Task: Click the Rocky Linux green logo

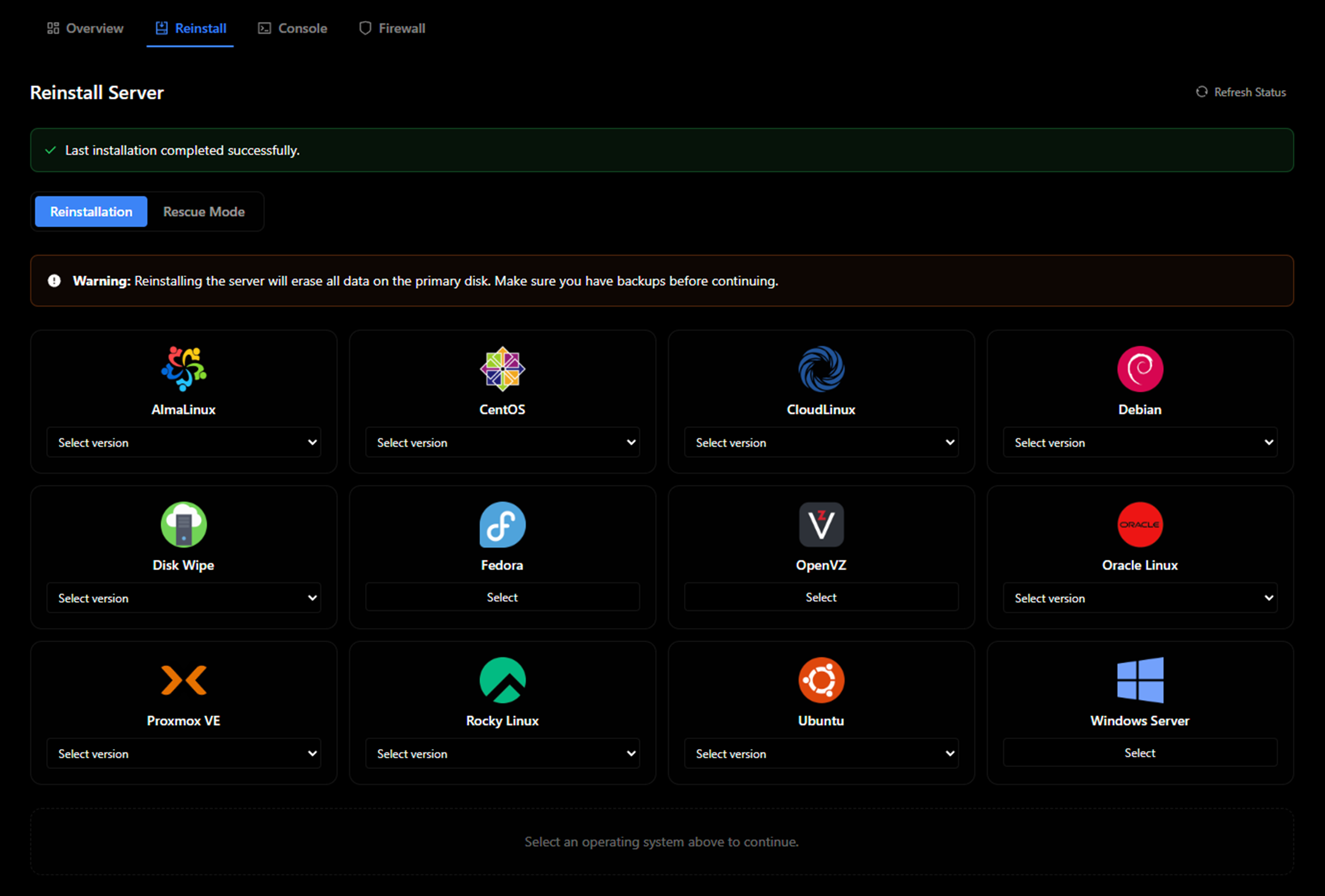Action: coord(502,680)
